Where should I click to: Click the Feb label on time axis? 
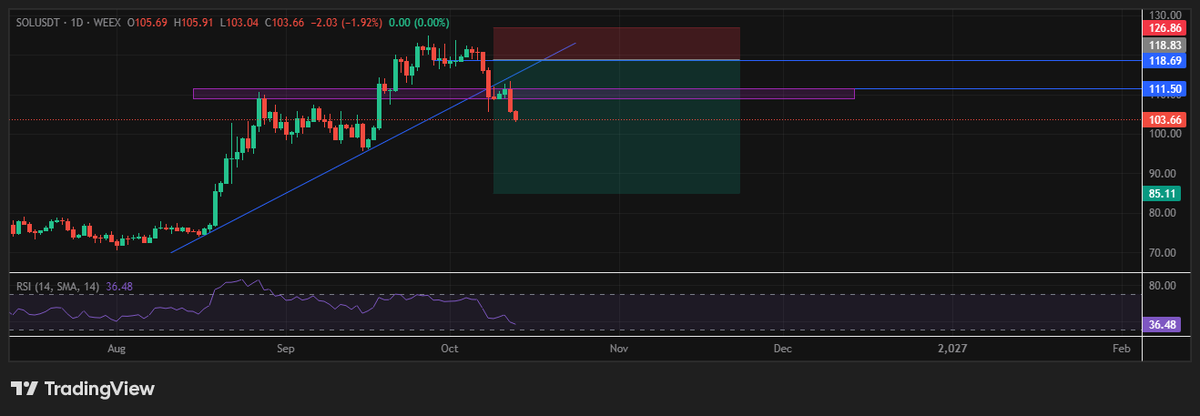(x=1121, y=348)
